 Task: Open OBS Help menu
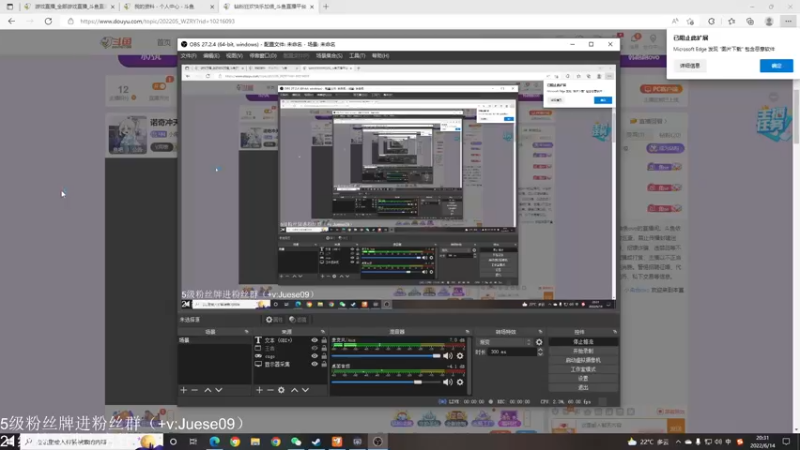(380, 56)
